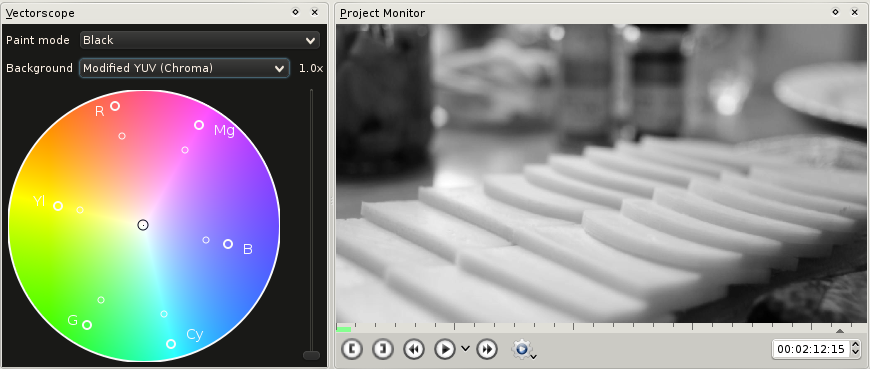Click the play button in Project Monitor
Viewport: 870px width, 369px height.
pos(444,349)
